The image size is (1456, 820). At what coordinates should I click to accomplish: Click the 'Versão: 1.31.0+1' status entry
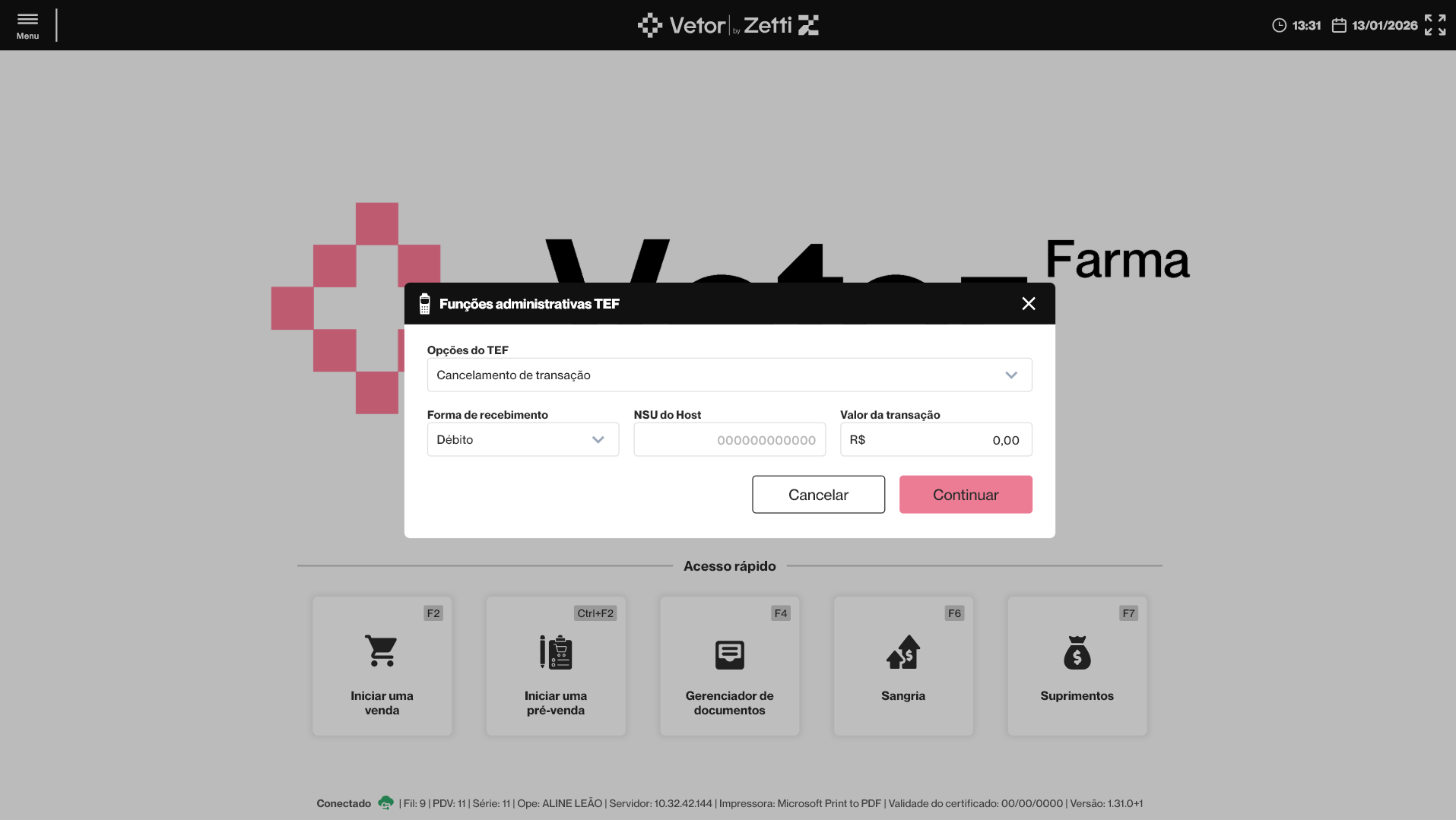click(1106, 803)
